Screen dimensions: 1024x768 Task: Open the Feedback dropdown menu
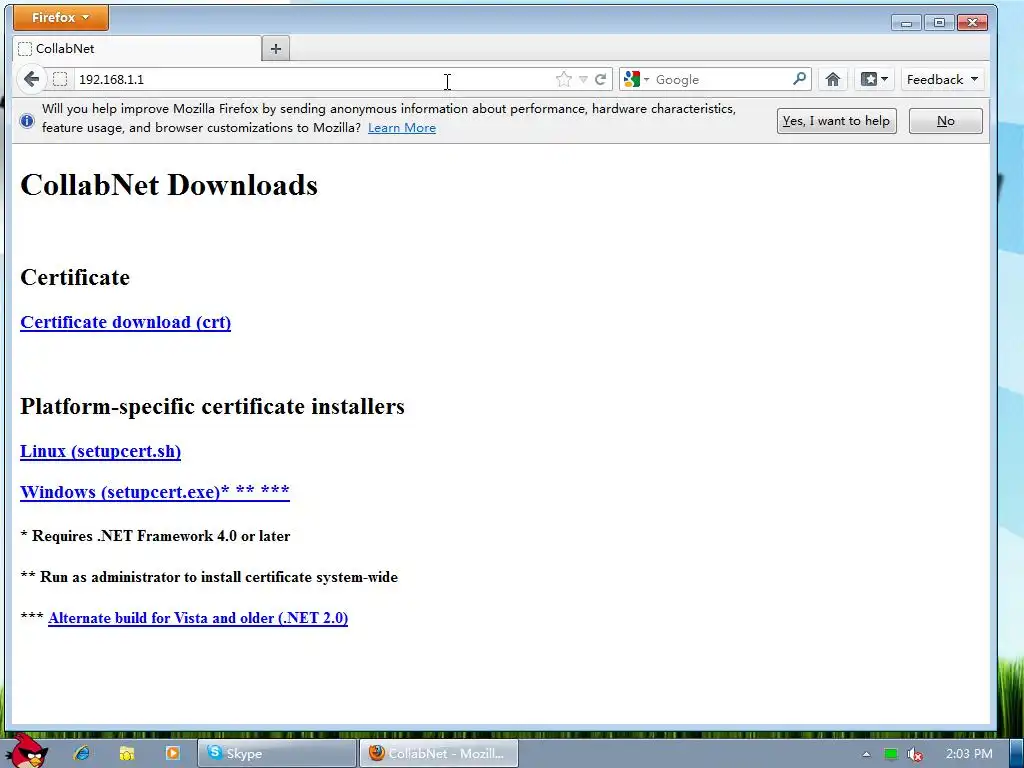point(942,80)
